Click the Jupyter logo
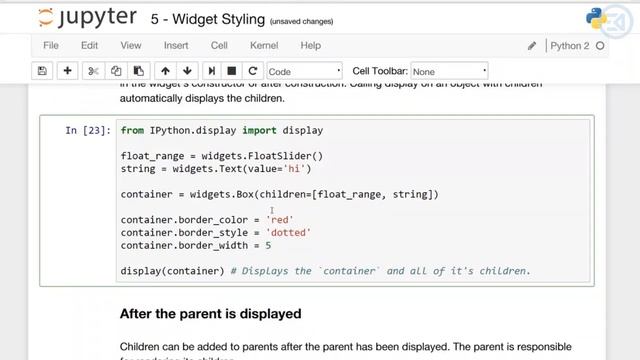This screenshot has width=640, height=360. pos(87,18)
